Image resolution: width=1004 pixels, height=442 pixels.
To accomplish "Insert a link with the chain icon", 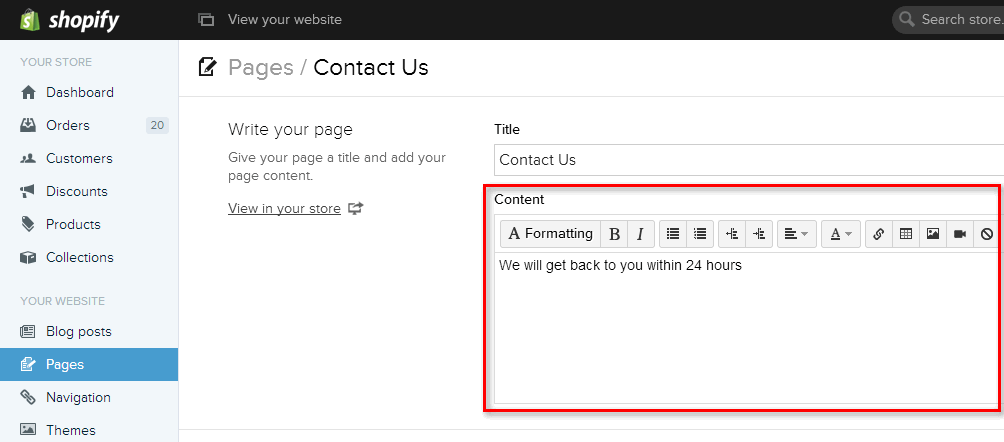I will pos(878,234).
